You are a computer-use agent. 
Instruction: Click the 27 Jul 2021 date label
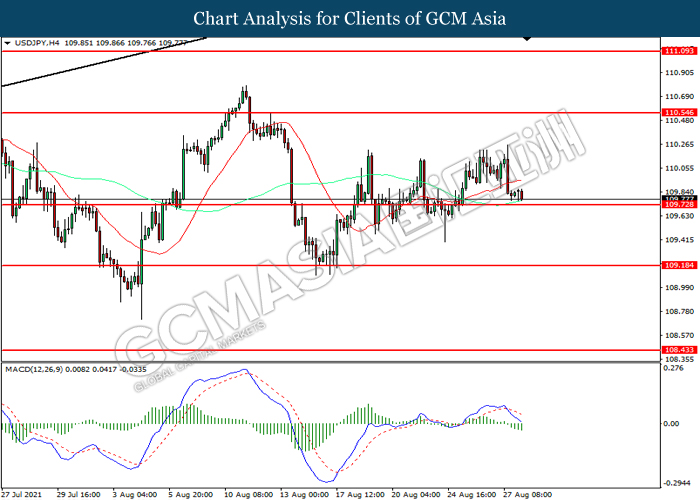[22, 495]
